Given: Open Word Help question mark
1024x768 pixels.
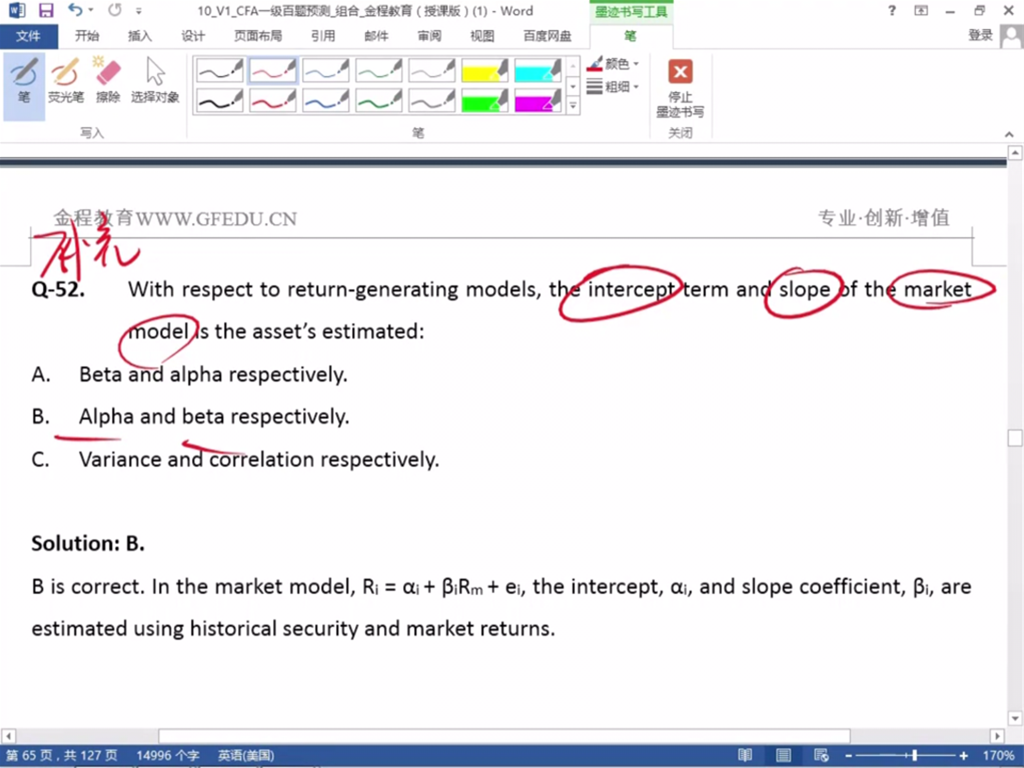Looking at the screenshot, I should 892,10.
